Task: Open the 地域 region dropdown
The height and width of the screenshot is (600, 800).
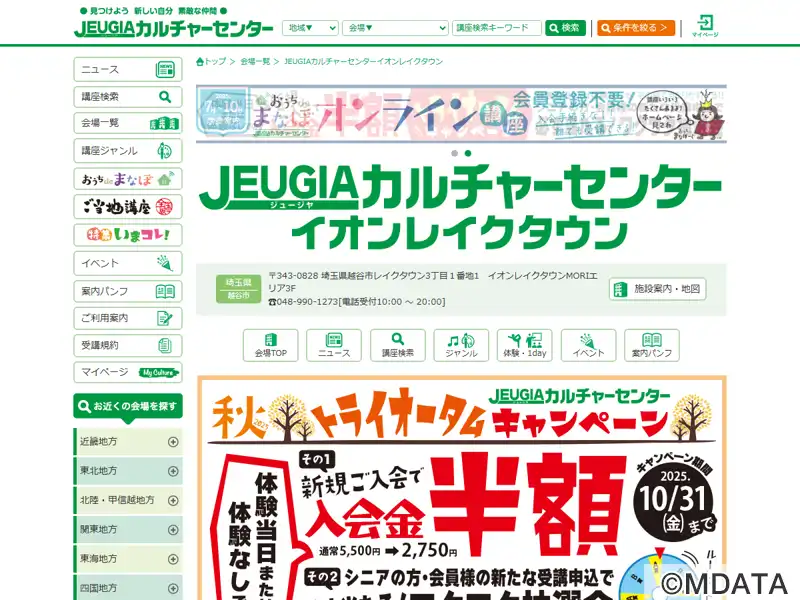Action: click(x=310, y=28)
